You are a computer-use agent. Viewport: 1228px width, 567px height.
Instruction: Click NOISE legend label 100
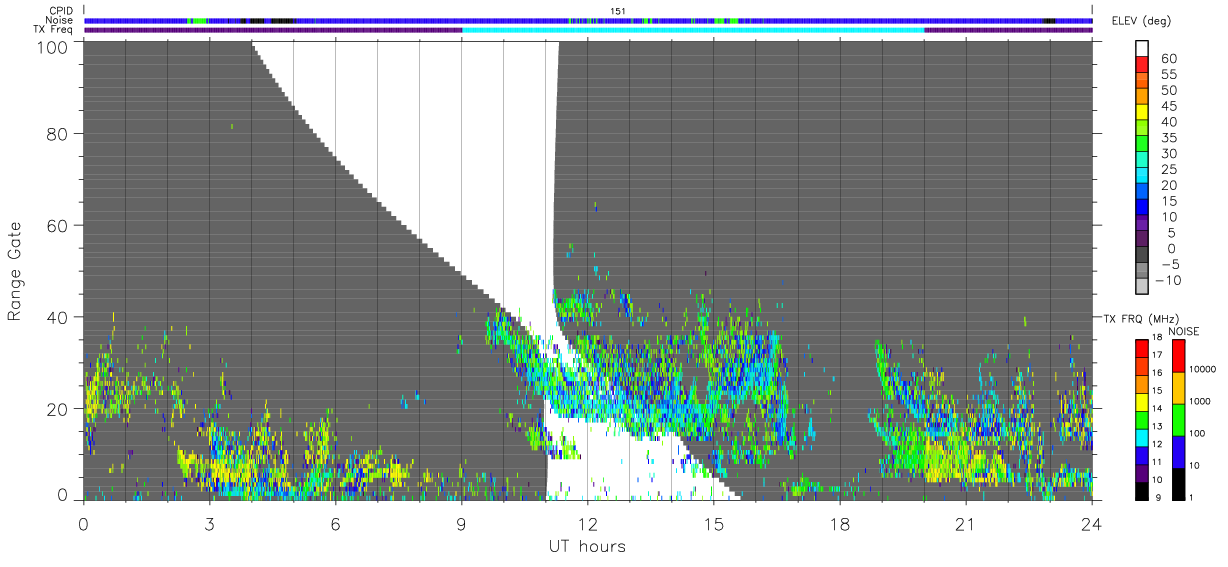tap(1198, 433)
